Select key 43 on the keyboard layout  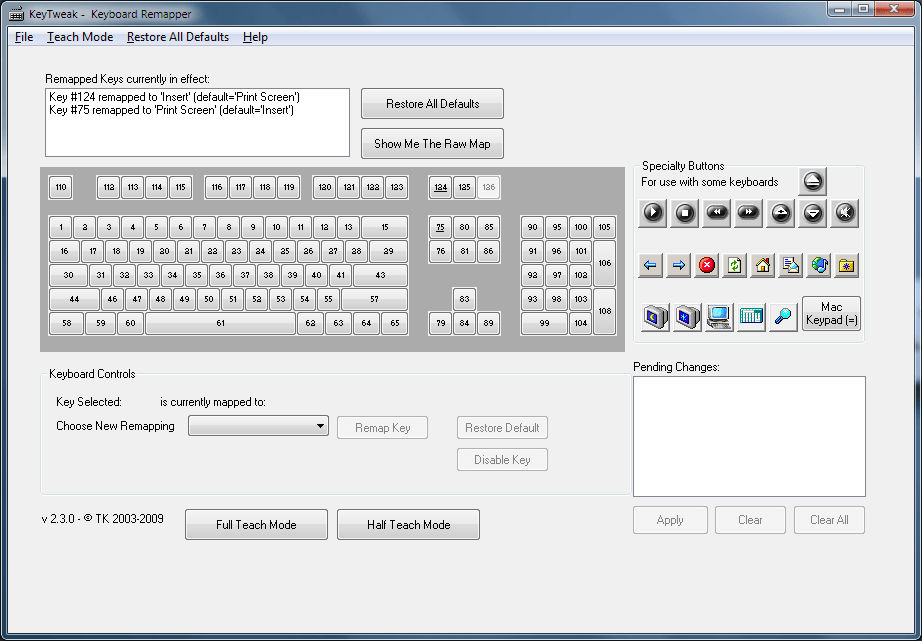[380, 275]
